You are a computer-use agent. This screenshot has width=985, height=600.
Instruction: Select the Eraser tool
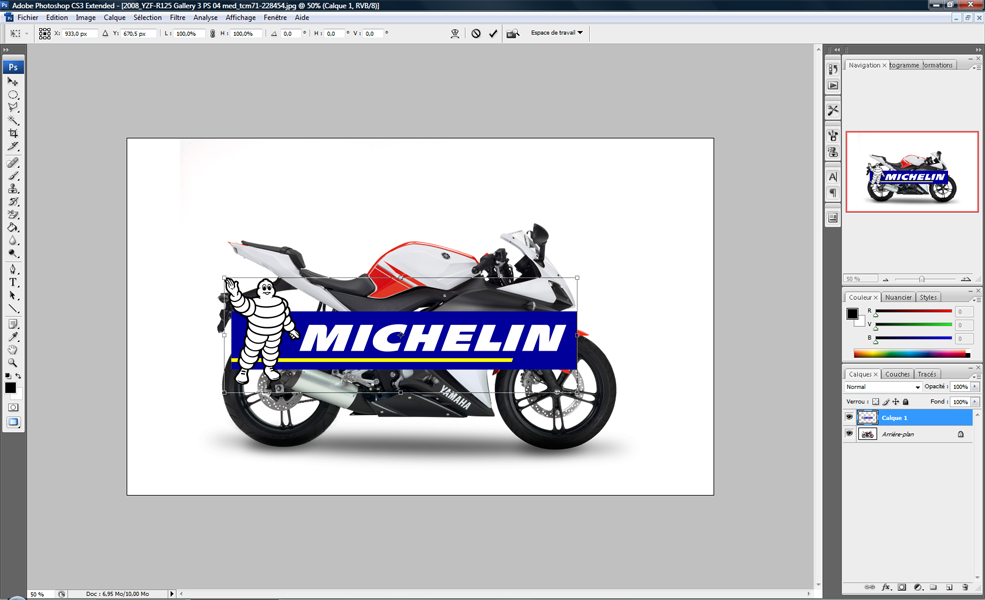coord(13,215)
